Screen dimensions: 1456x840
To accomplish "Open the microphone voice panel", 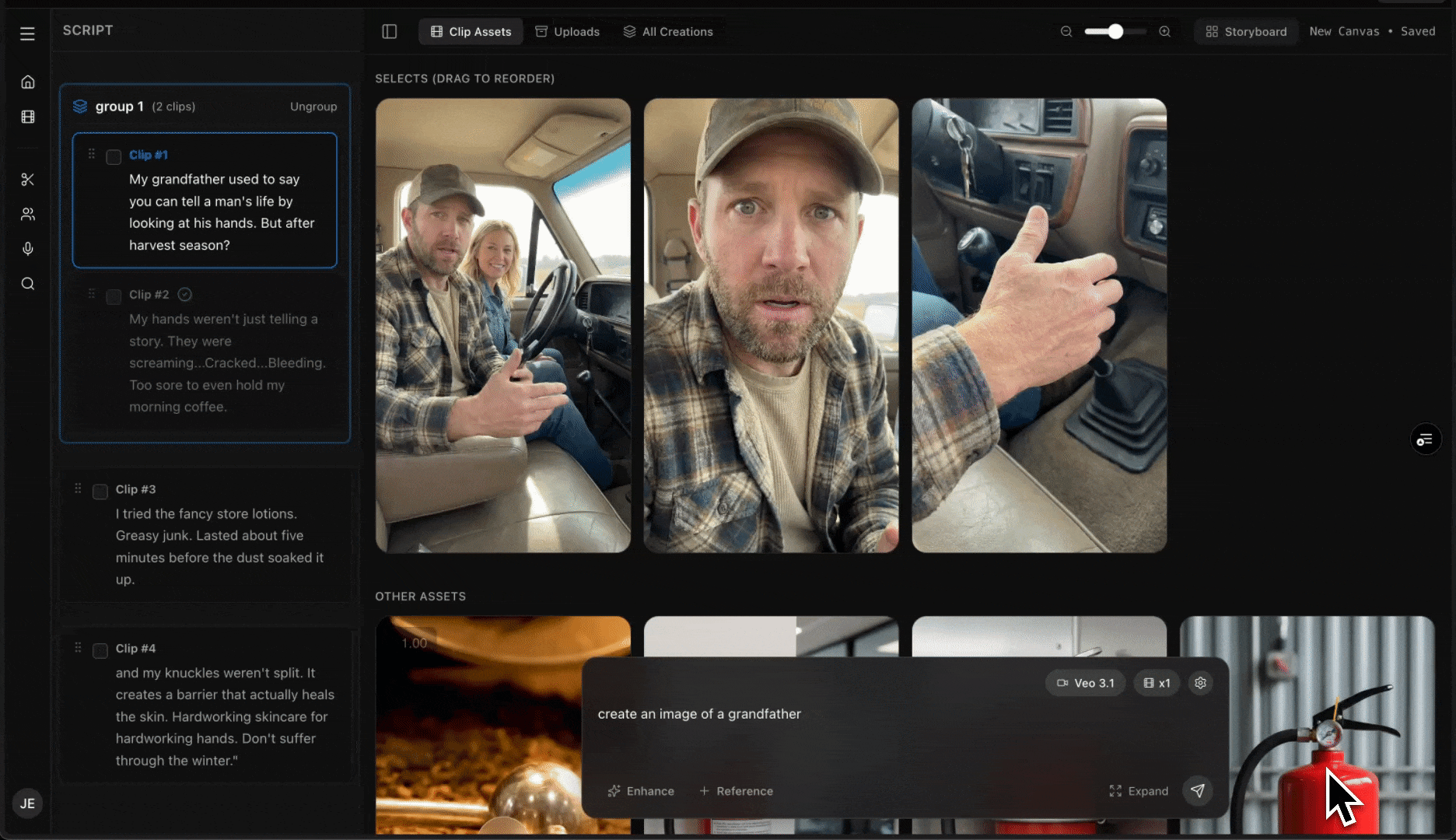I will (x=28, y=249).
